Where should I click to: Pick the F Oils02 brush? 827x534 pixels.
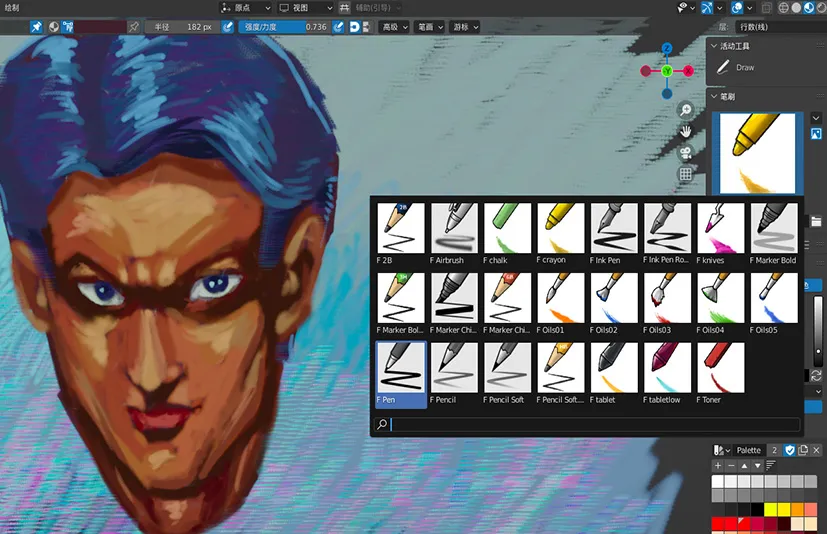pyautogui.click(x=613, y=303)
